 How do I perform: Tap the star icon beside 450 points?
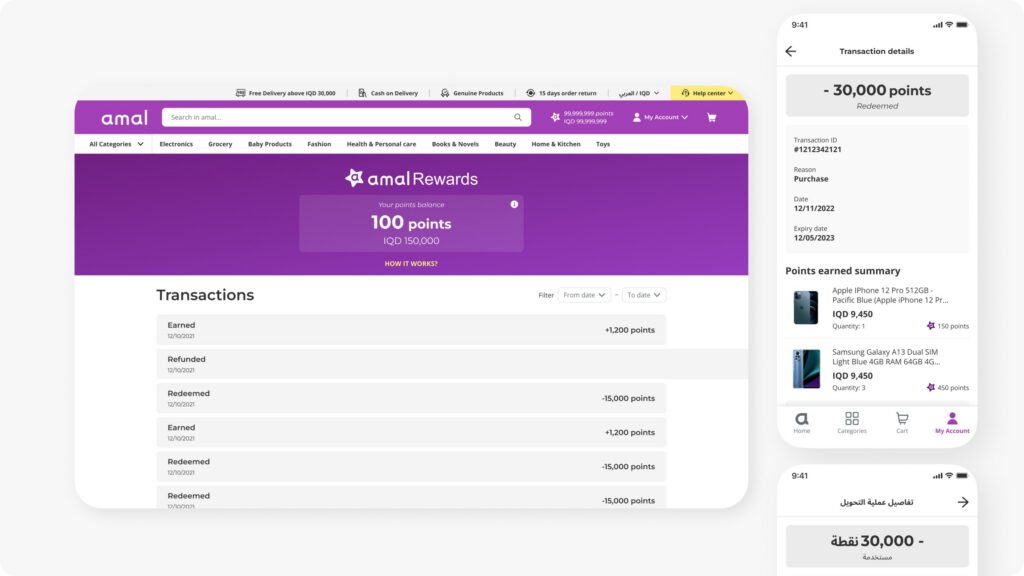(x=931, y=387)
